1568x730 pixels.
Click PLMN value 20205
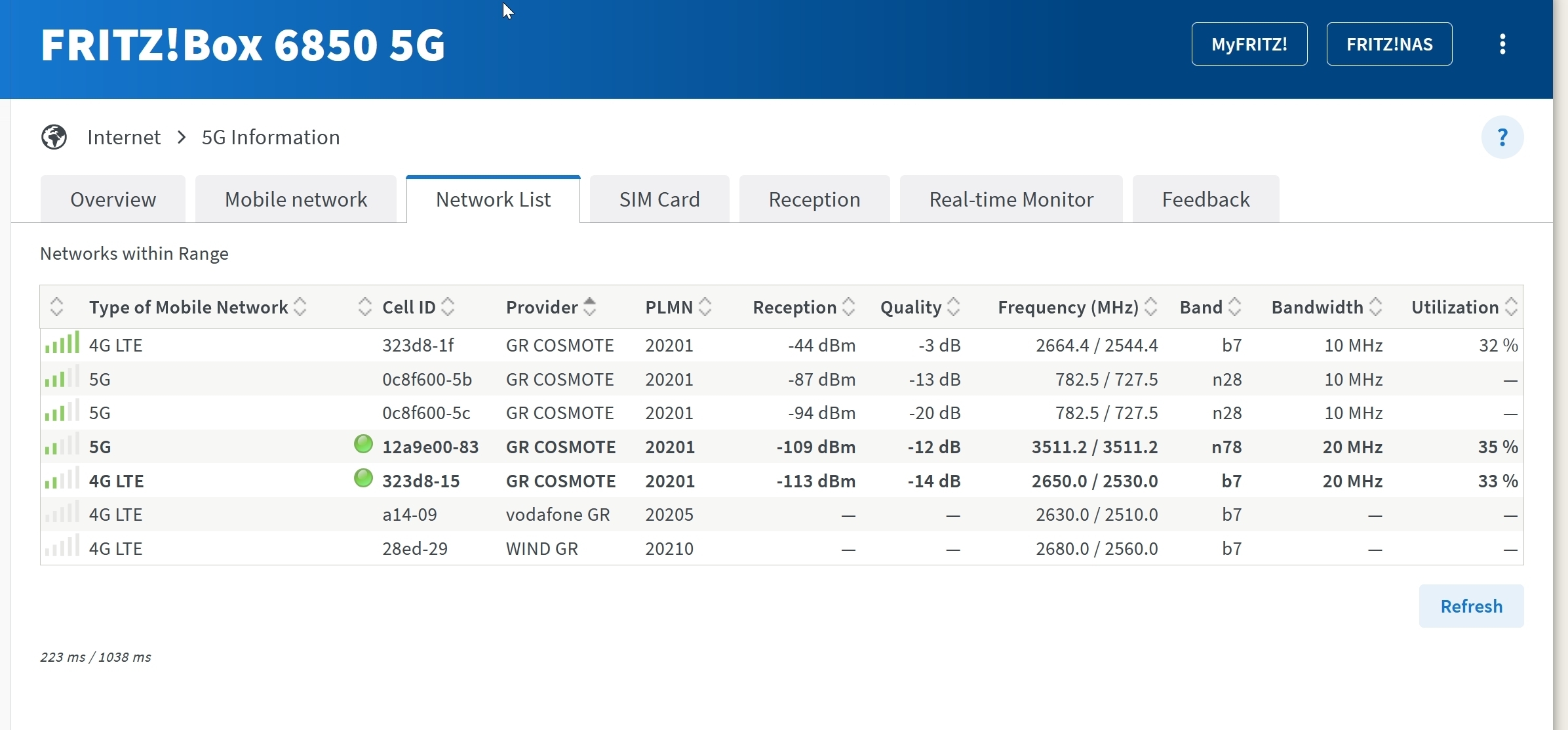pyautogui.click(x=669, y=514)
